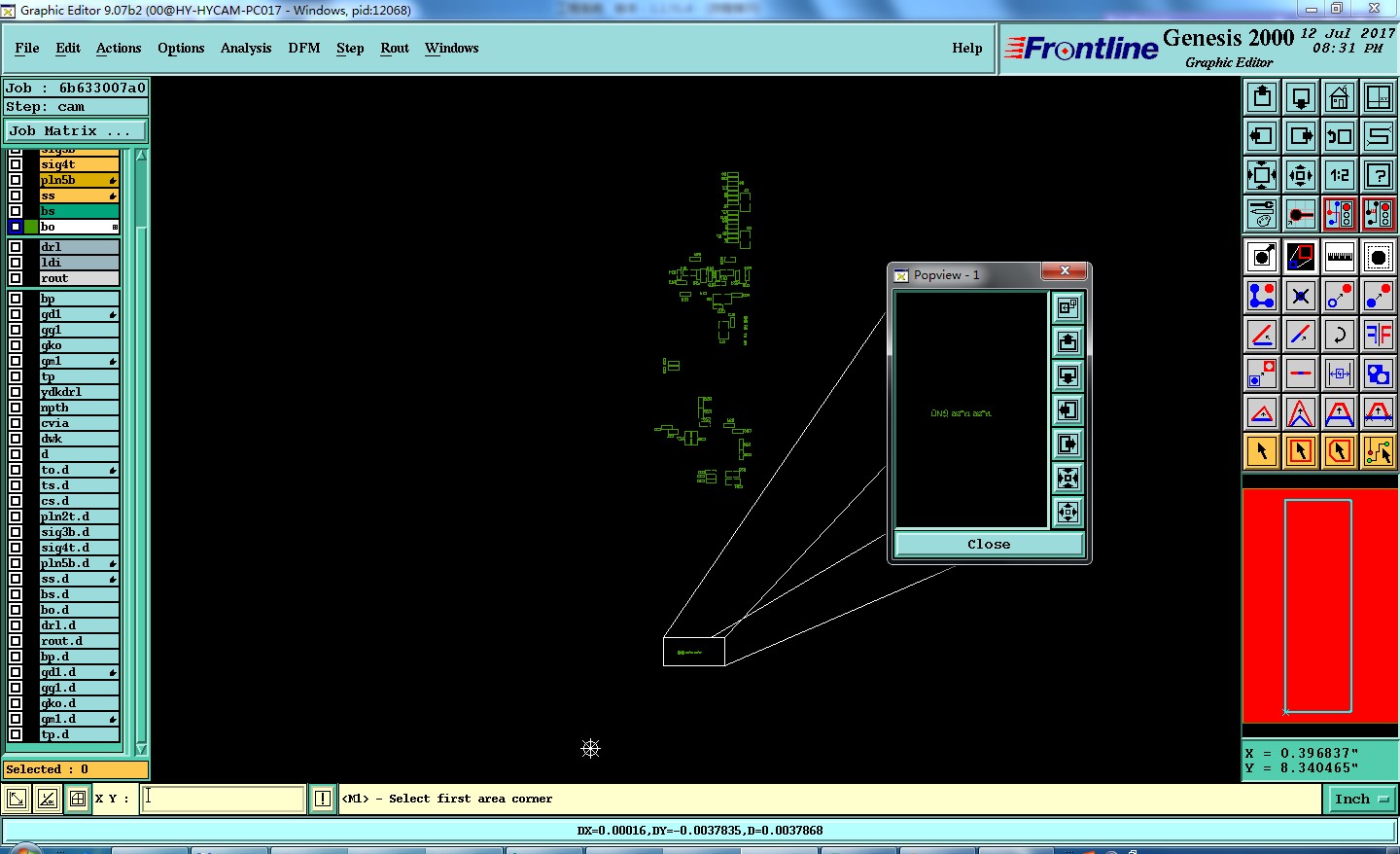Image resolution: width=1400 pixels, height=854 pixels.
Task: Click the question mark help icon
Action: (1379, 175)
